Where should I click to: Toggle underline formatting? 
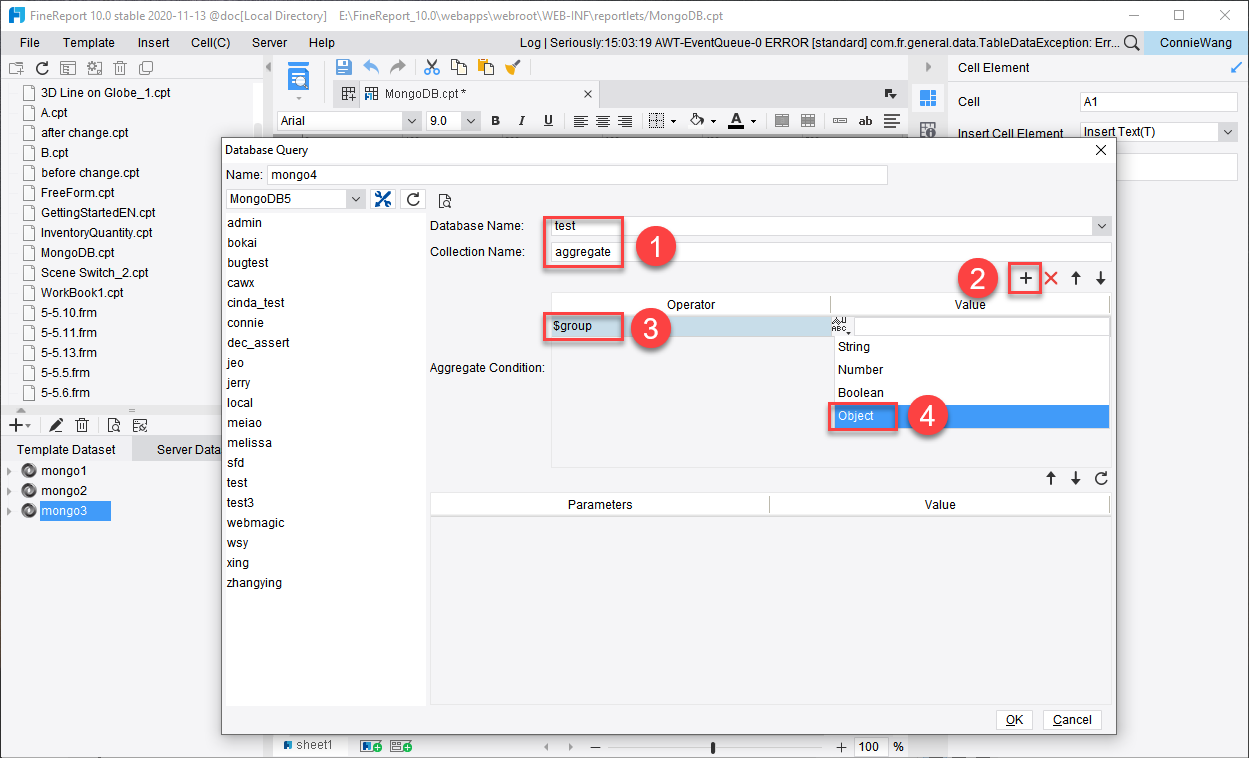[547, 120]
